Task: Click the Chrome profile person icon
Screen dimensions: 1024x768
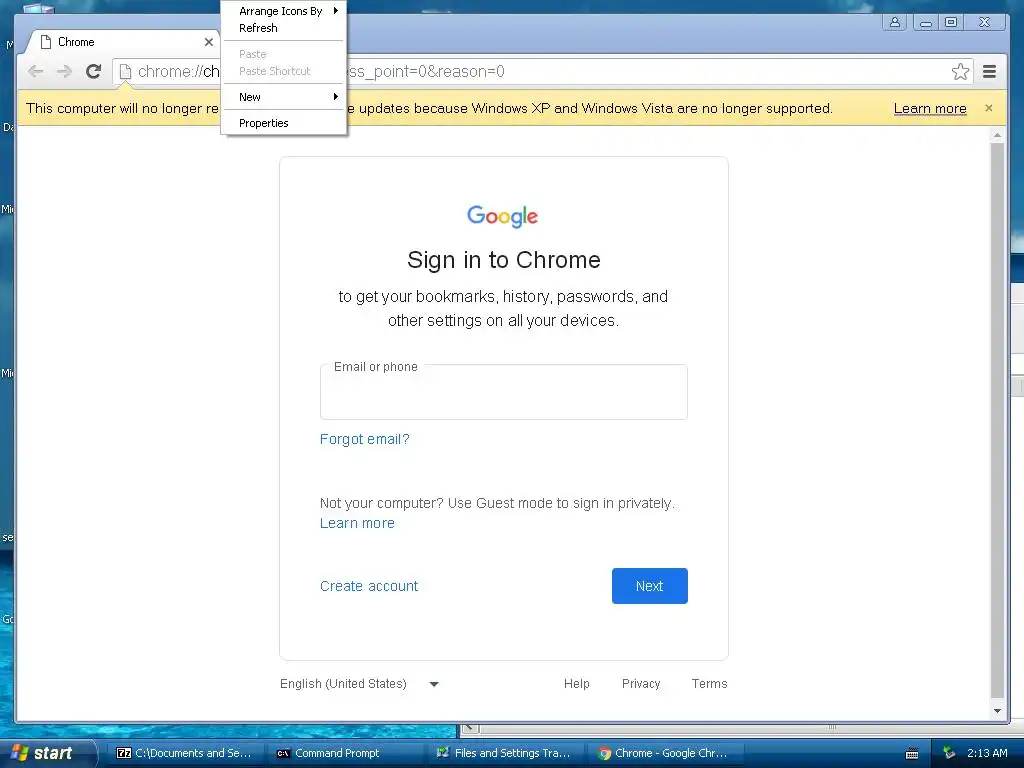Action: (895, 22)
